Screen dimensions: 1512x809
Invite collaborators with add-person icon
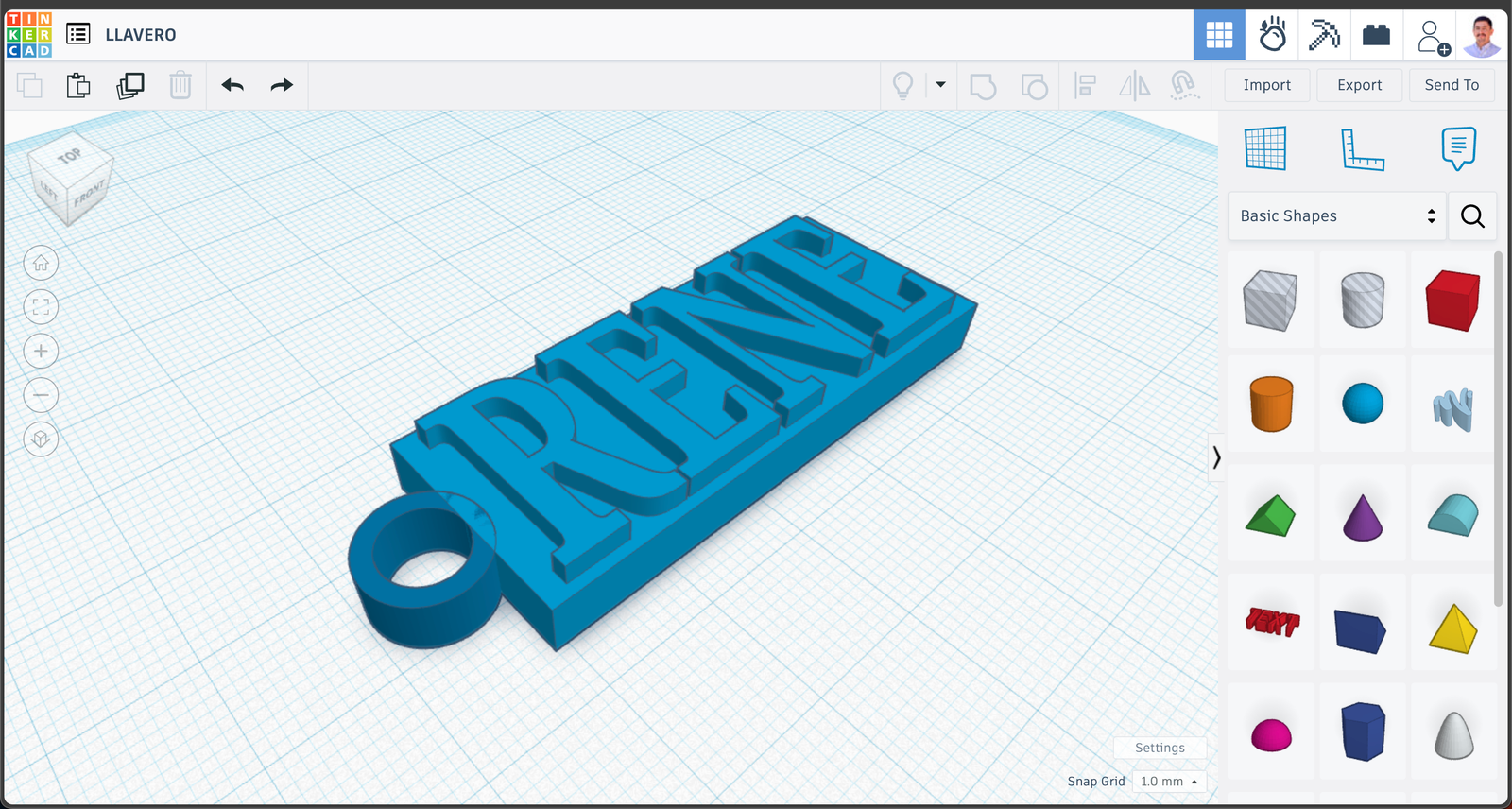click(1433, 37)
